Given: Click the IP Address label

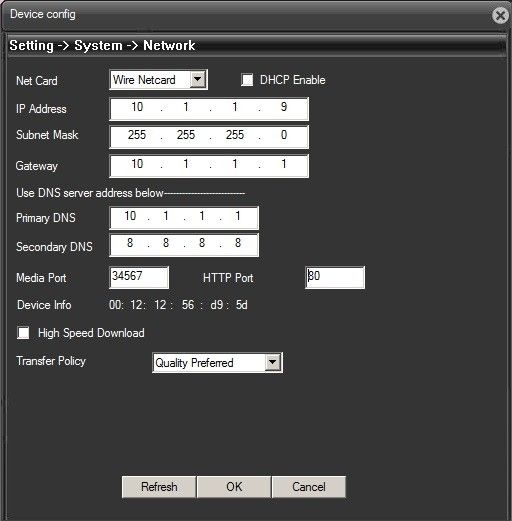Looking at the screenshot, I should [41, 109].
